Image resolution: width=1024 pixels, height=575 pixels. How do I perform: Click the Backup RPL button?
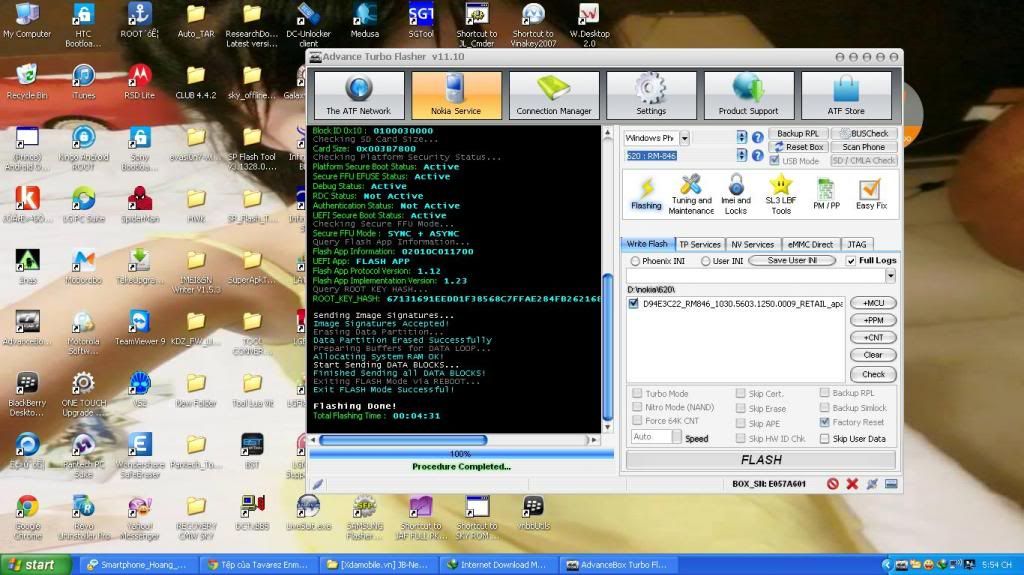(x=797, y=133)
